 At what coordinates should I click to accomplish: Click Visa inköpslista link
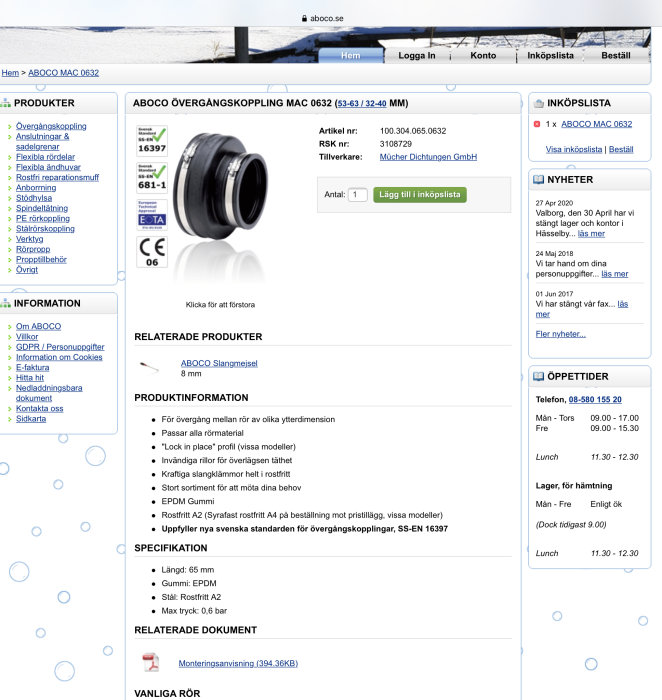click(574, 150)
